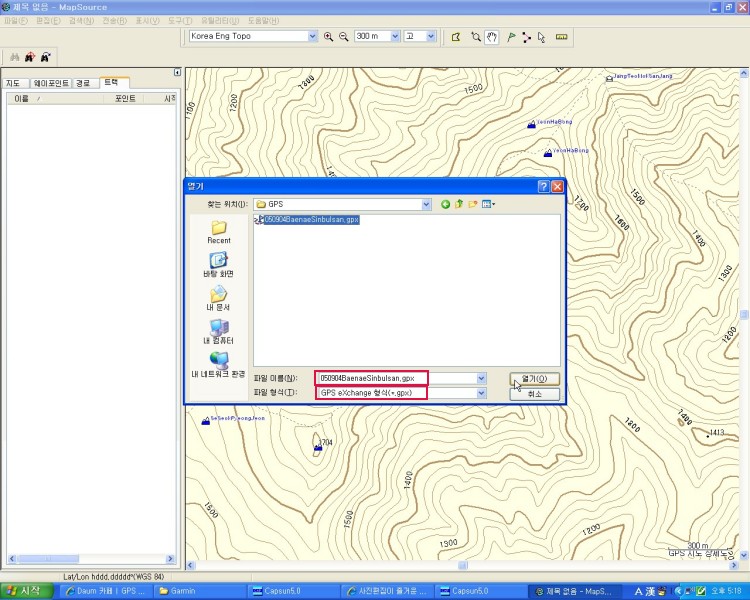Screen dimensions: 750x600
Task: Sort by the 포인트 column header
Action: (x=125, y=99)
